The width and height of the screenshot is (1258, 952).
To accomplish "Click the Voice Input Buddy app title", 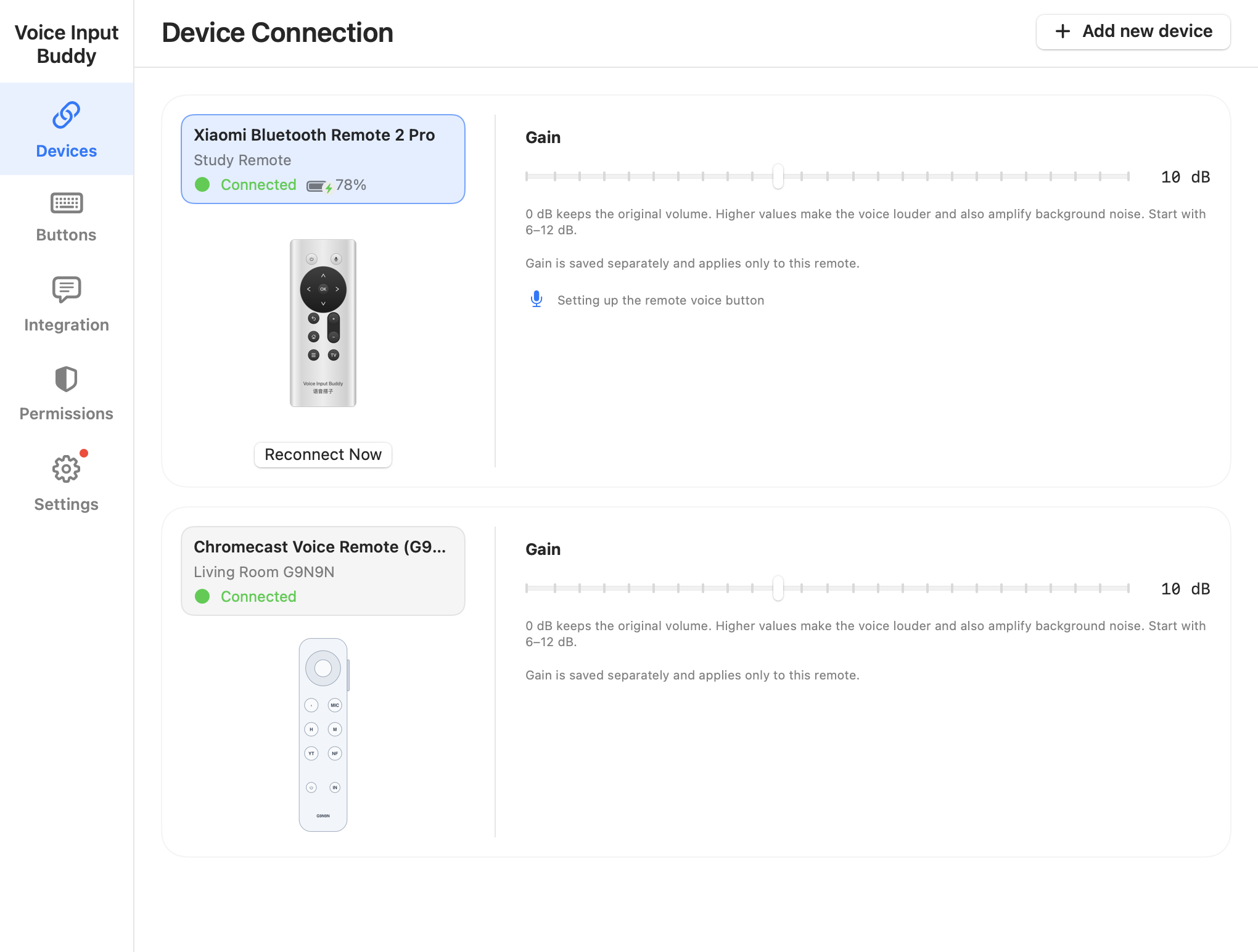I will point(67,44).
